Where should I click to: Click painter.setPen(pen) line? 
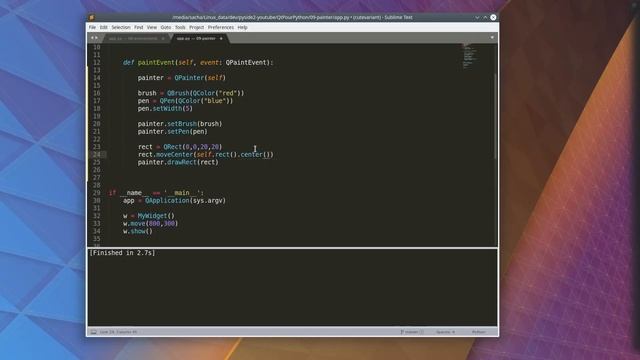tap(173, 131)
